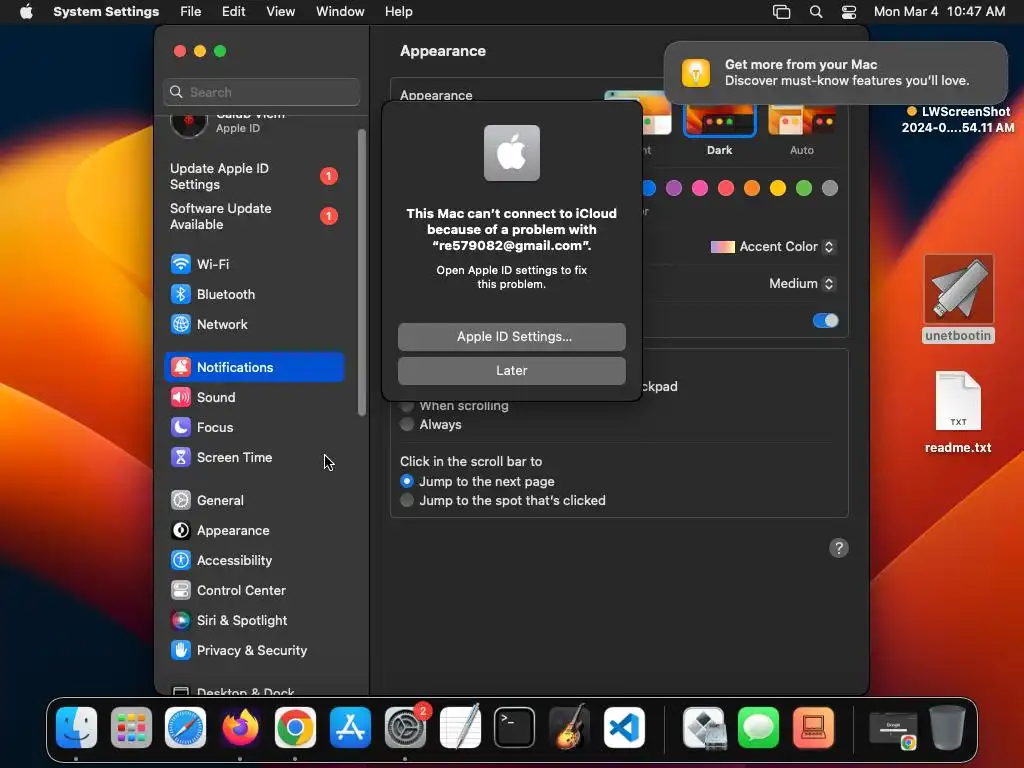Open Appearance in sidebar
Image resolution: width=1024 pixels, height=768 pixels.
pyautogui.click(x=254, y=530)
